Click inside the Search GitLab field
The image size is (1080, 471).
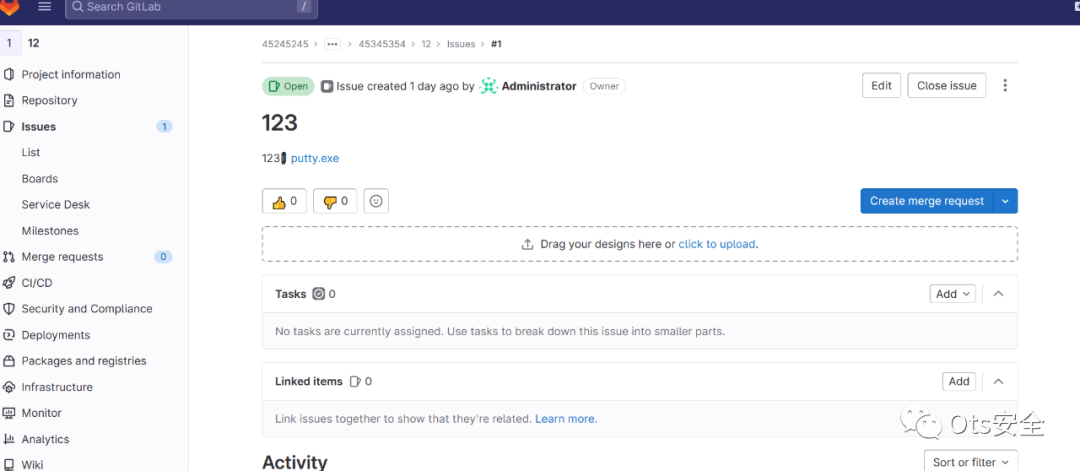click(191, 8)
